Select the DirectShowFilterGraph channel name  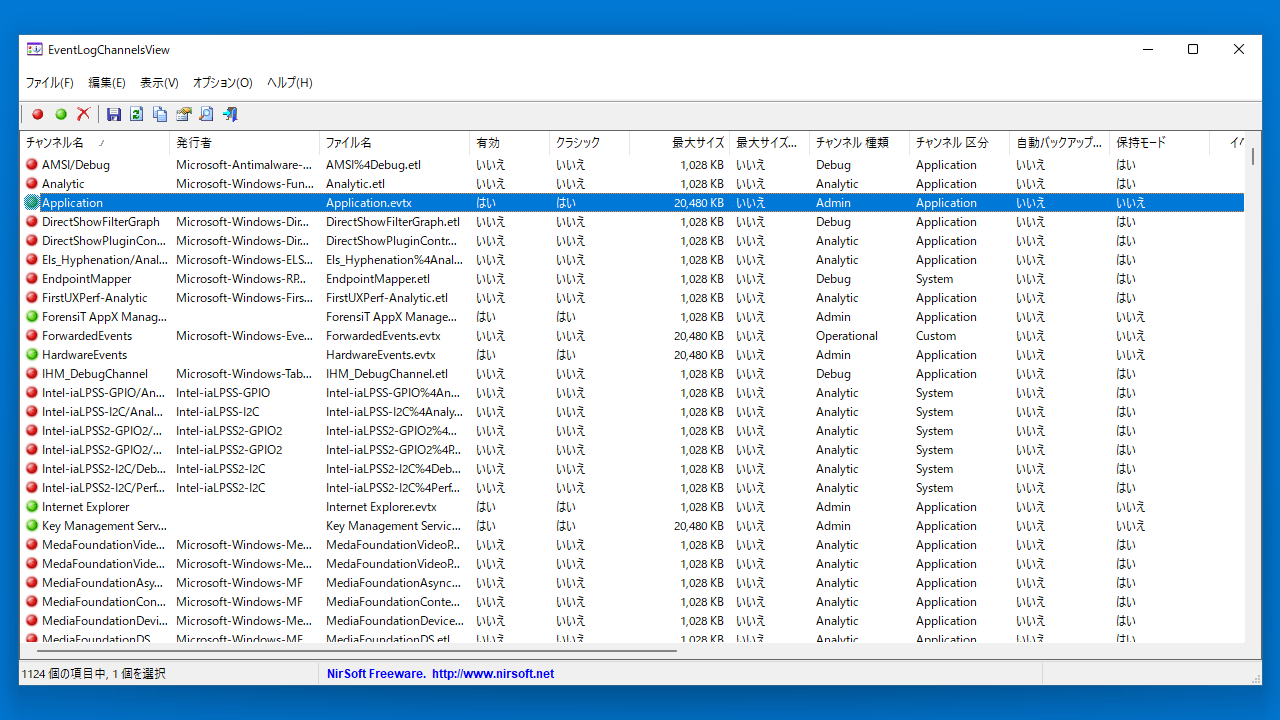tap(101, 222)
